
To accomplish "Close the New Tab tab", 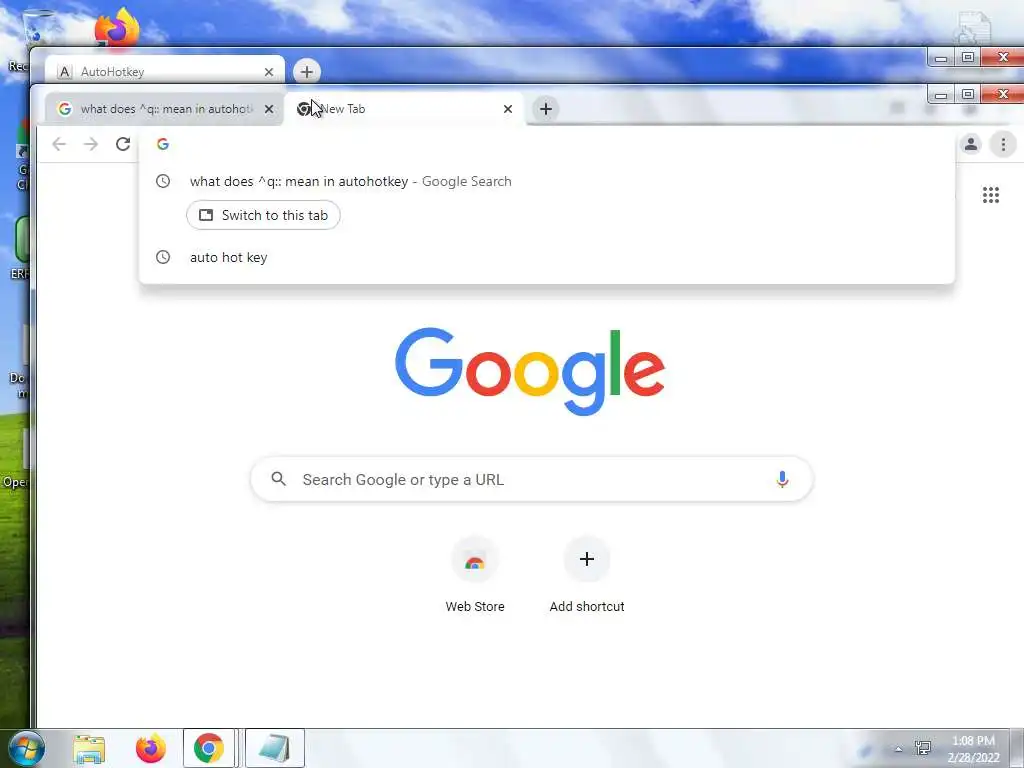I will [507, 109].
